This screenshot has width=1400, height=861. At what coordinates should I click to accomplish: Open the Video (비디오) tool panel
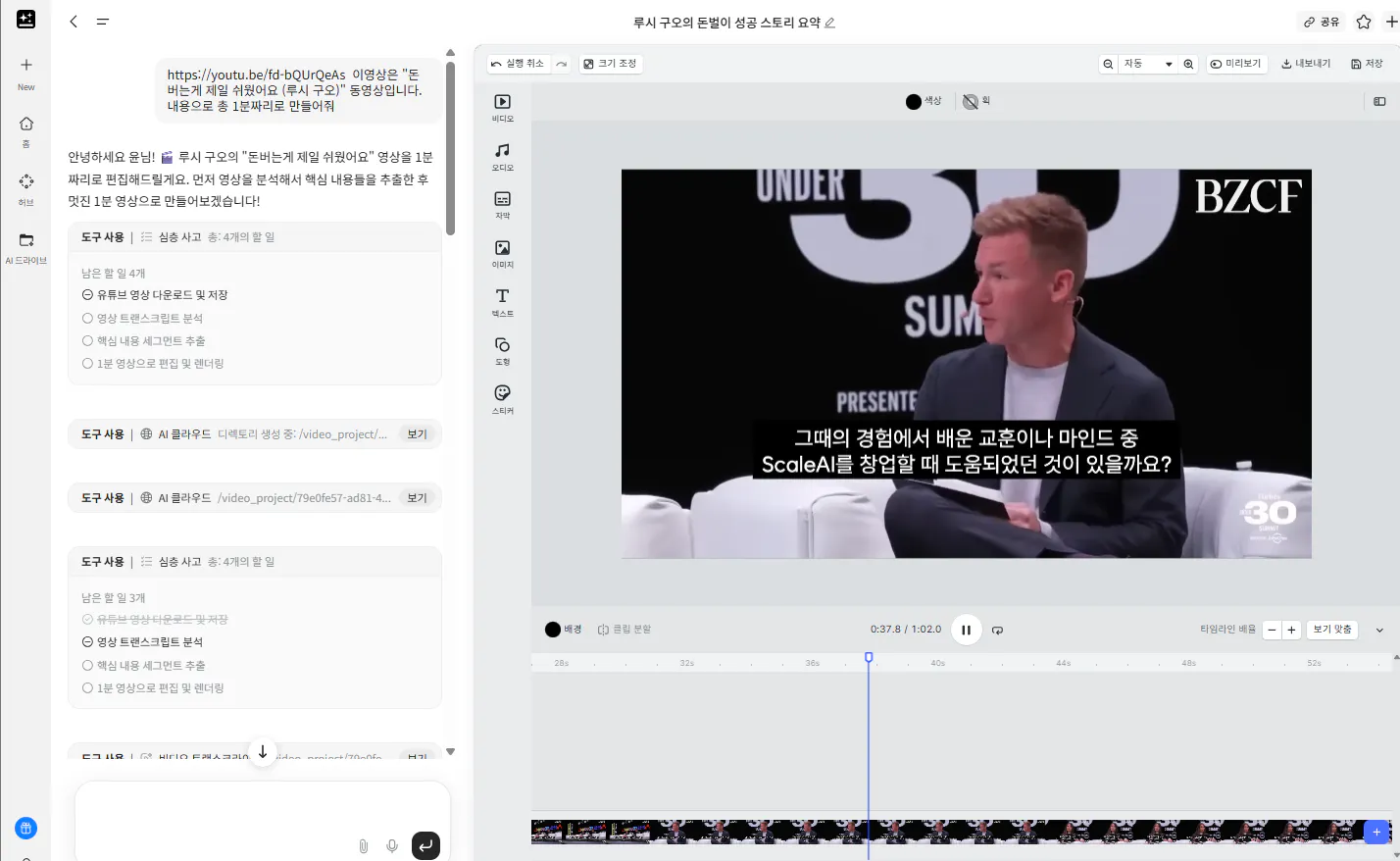click(502, 107)
